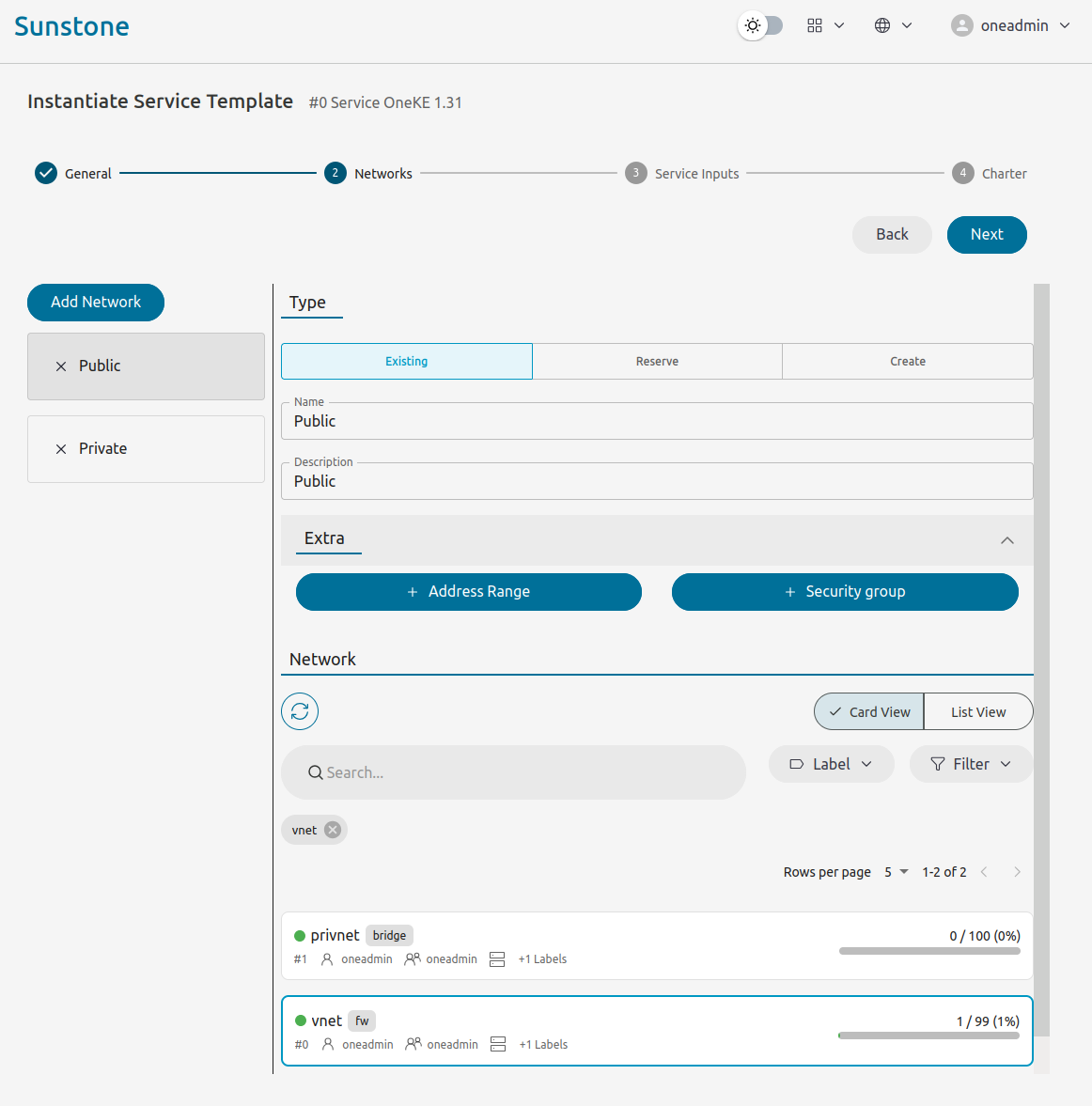1092x1106 pixels.
Task: Choose the Reserve network type
Action: click(657, 361)
